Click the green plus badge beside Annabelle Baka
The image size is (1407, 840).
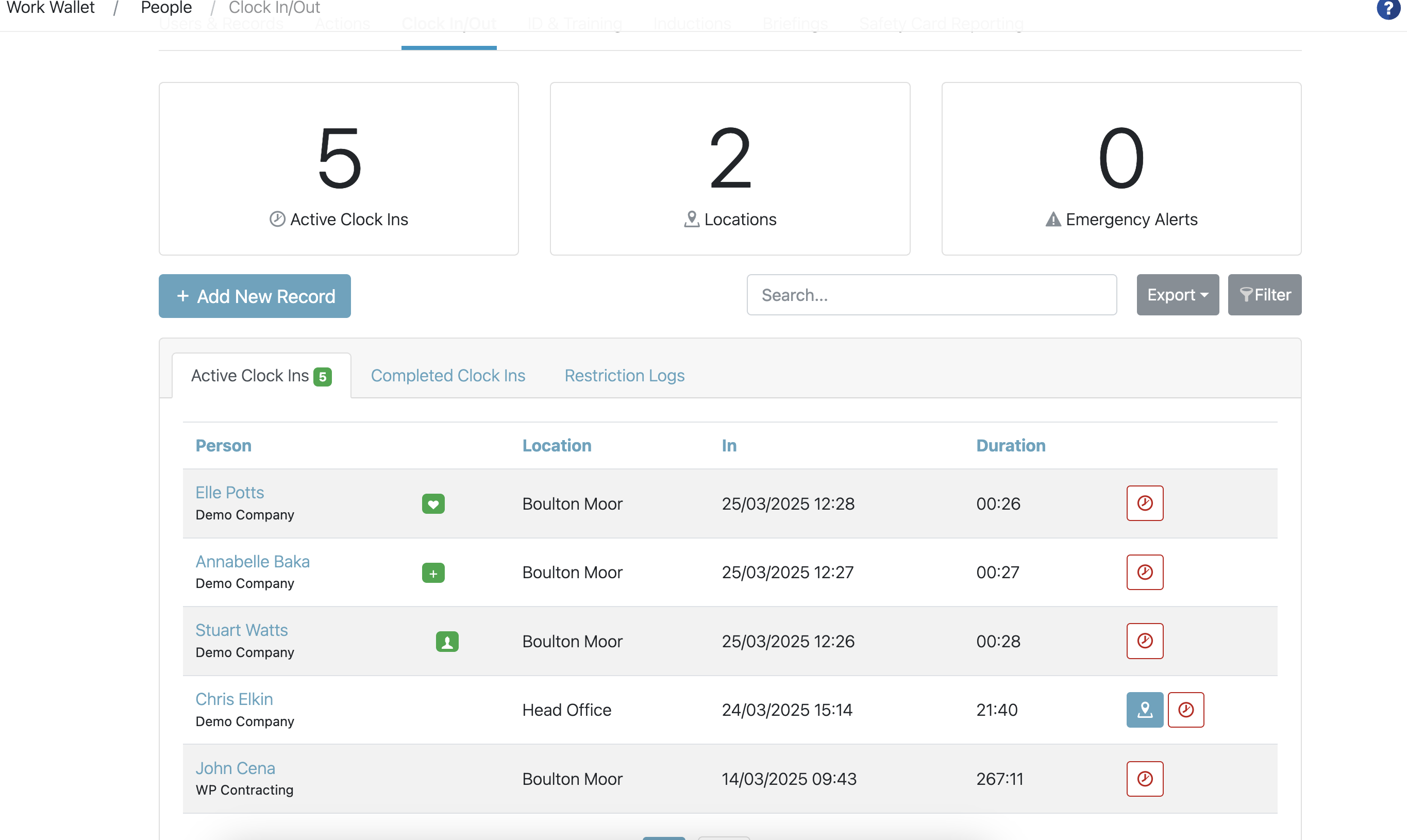[x=433, y=573]
